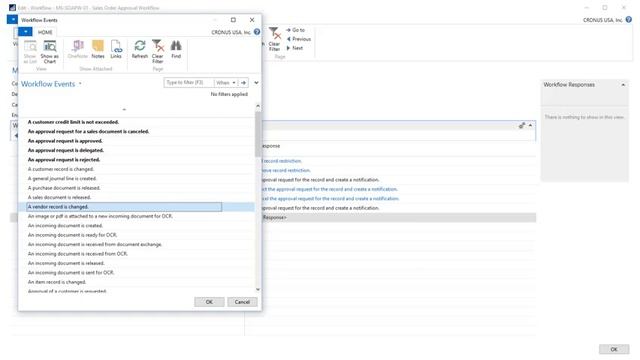Open Notes in the ribbon

click(98, 49)
